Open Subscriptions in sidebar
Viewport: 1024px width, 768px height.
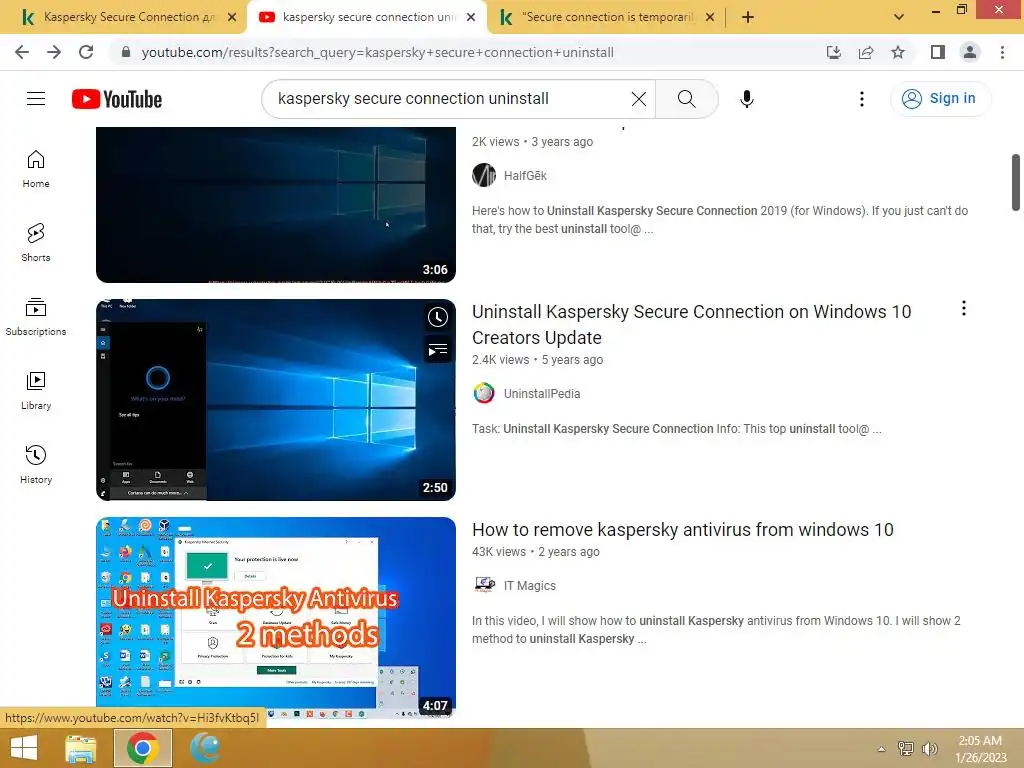[36, 317]
